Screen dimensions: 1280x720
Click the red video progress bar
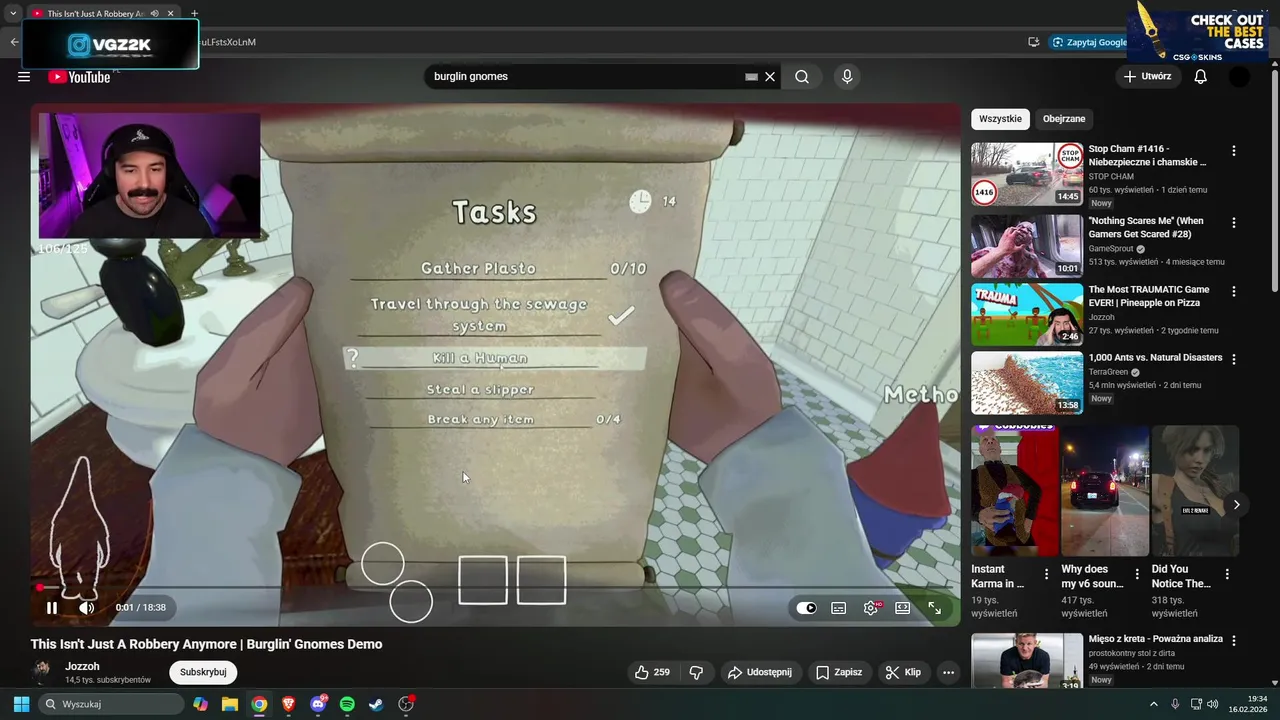click(495, 588)
